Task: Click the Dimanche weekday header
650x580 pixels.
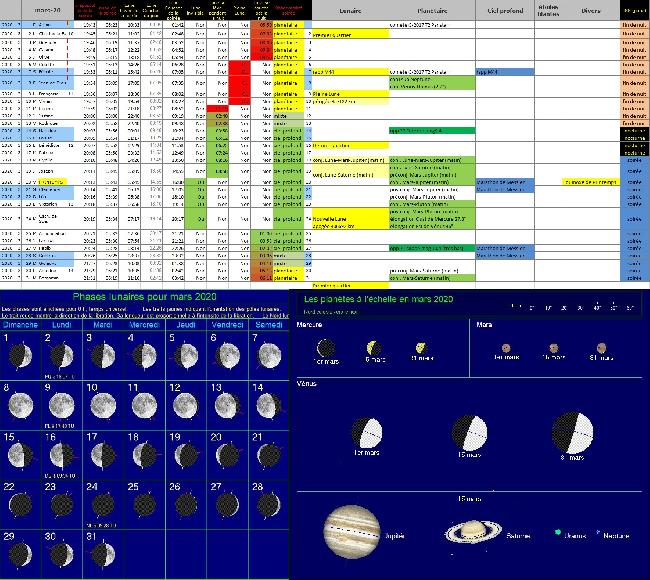Action: pyautogui.click(x=20, y=325)
